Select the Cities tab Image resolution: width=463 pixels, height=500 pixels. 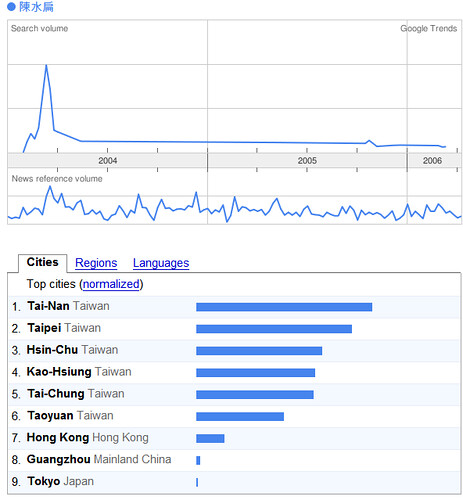tap(42, 262)
